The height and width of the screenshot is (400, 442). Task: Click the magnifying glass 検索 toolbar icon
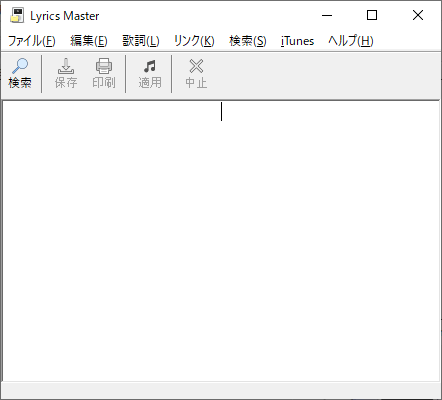(x=20, y=74)
